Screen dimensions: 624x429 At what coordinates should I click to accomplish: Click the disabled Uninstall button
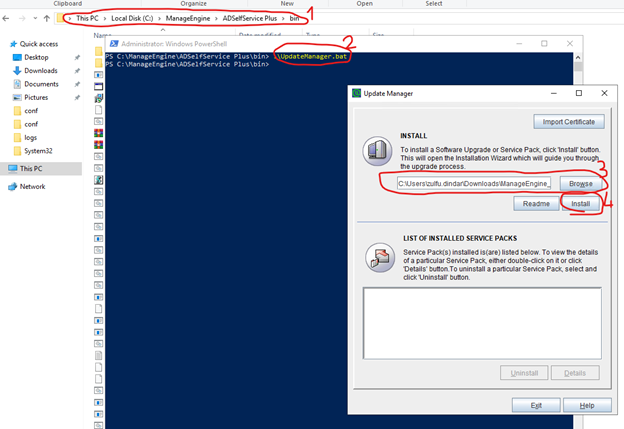(524, 373)
